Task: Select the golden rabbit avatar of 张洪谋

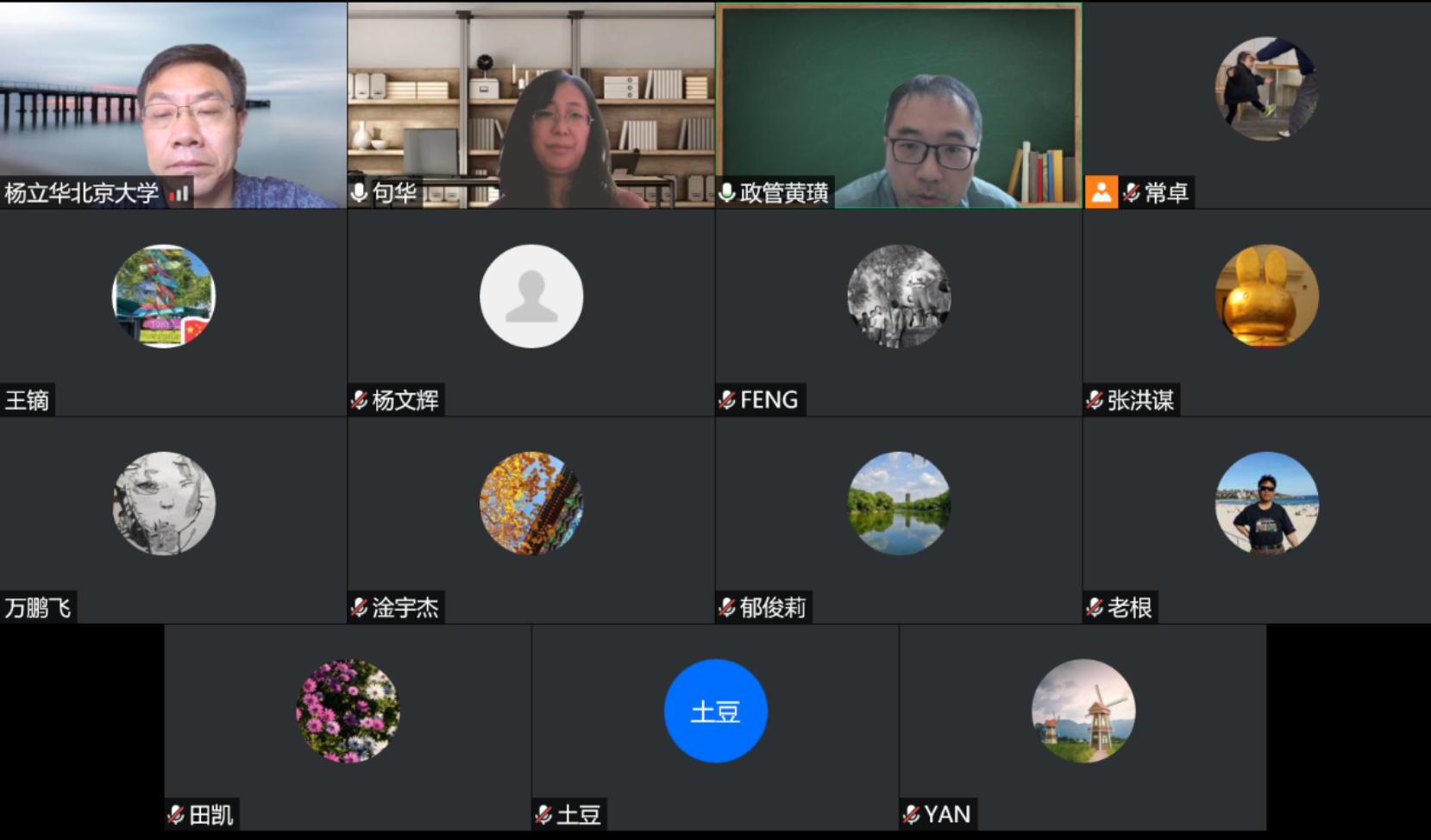Action: pos(1266,296)
